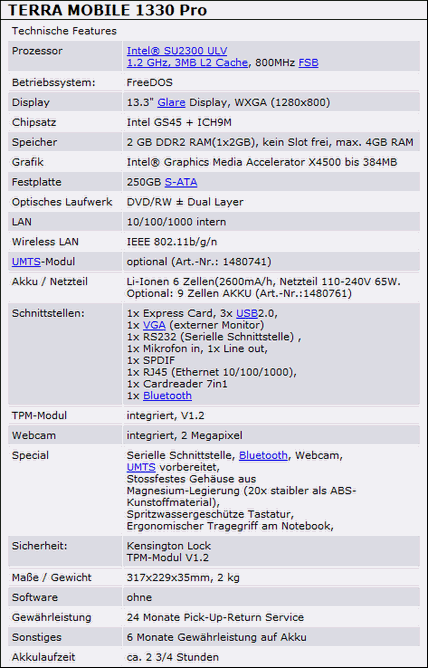Image resolution: width=428 pixels, height=668 pixels.
Task: Click the UMTS link in UMTS-Modul label
Action: 26,262
